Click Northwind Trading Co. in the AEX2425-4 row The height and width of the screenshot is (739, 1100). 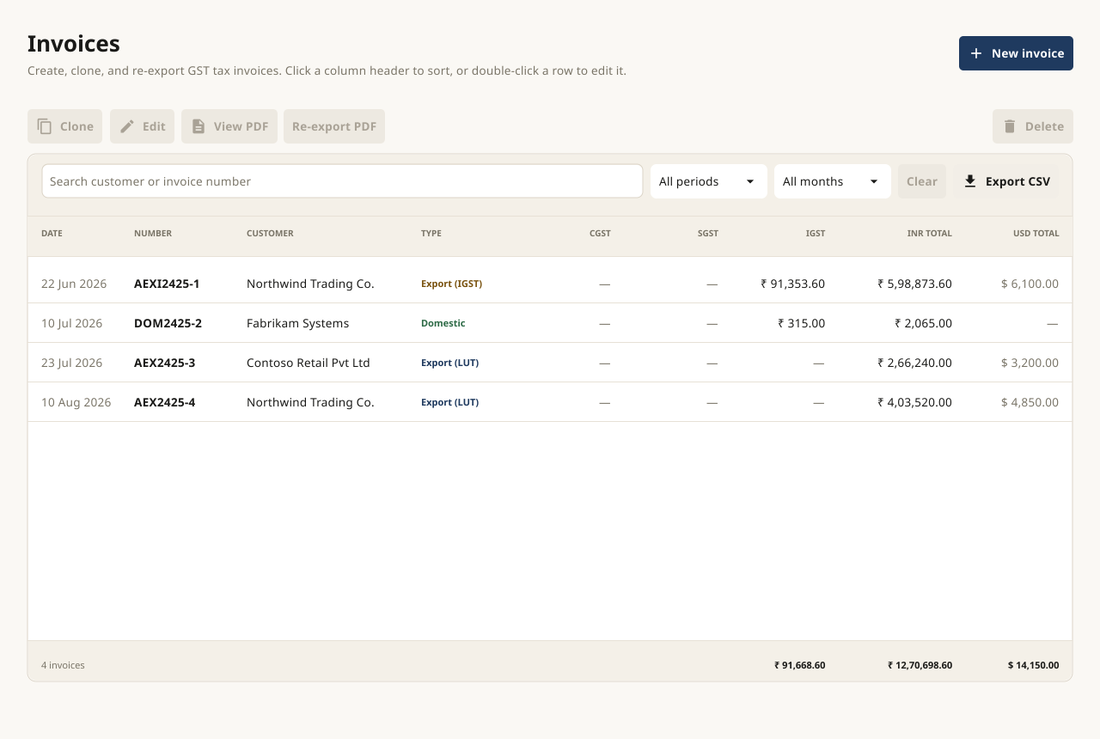click(x=310, y=402)
